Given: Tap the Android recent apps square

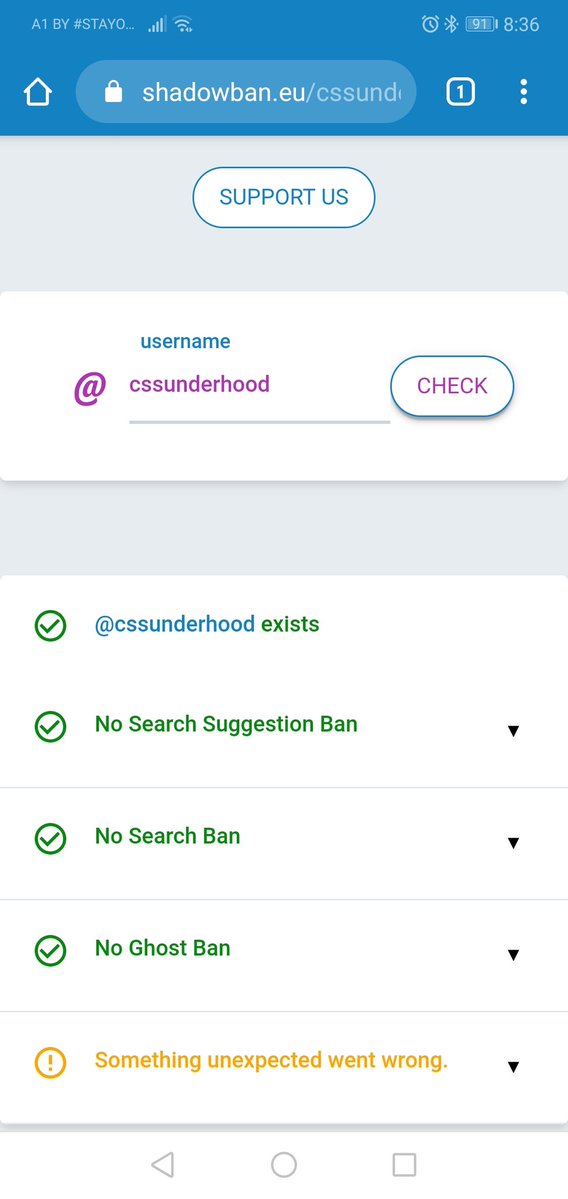Looking at the screenshot, I should 404,1165.
